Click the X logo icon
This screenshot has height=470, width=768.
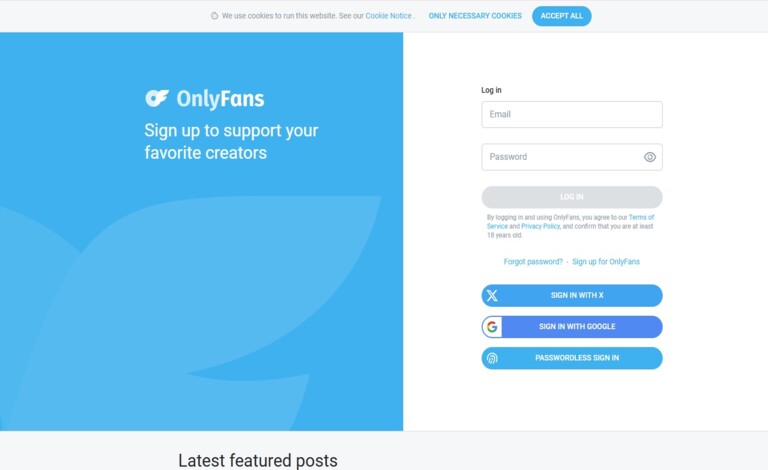(x=492, y=296)
